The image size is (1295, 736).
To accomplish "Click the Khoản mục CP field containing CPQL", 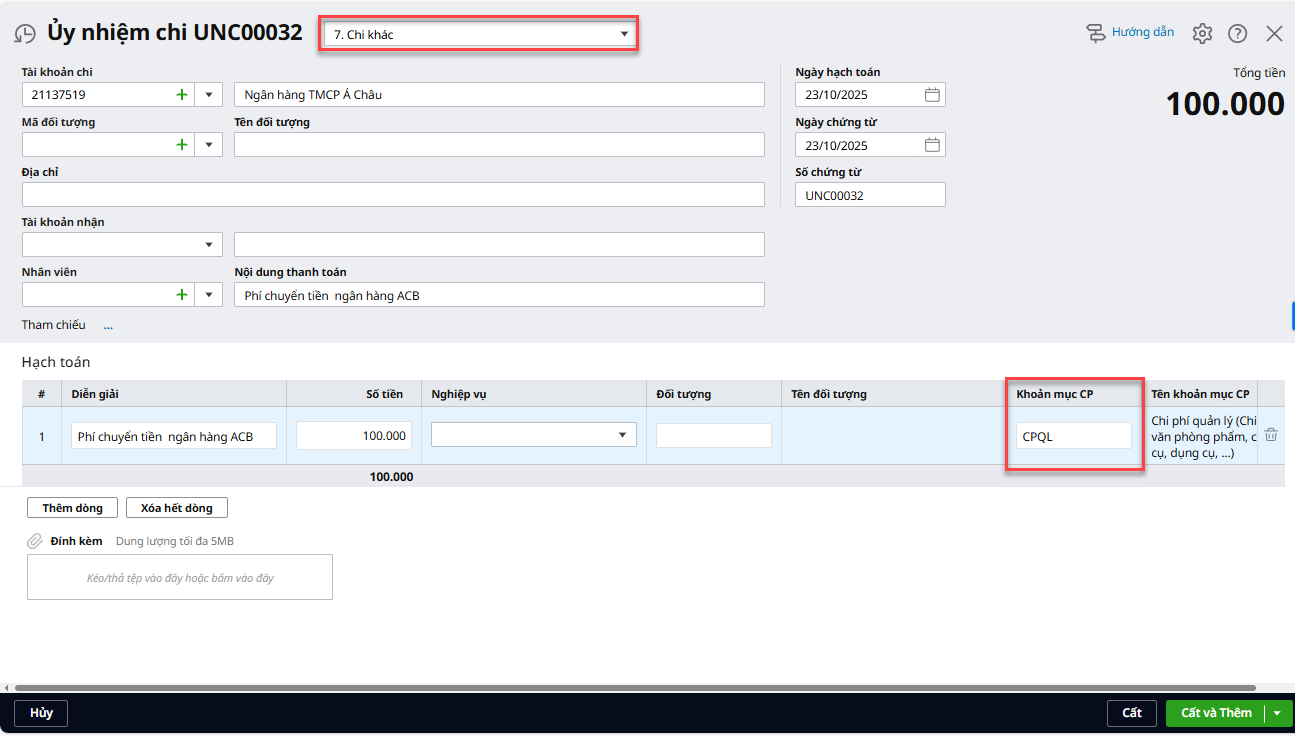I will 1073,436.
